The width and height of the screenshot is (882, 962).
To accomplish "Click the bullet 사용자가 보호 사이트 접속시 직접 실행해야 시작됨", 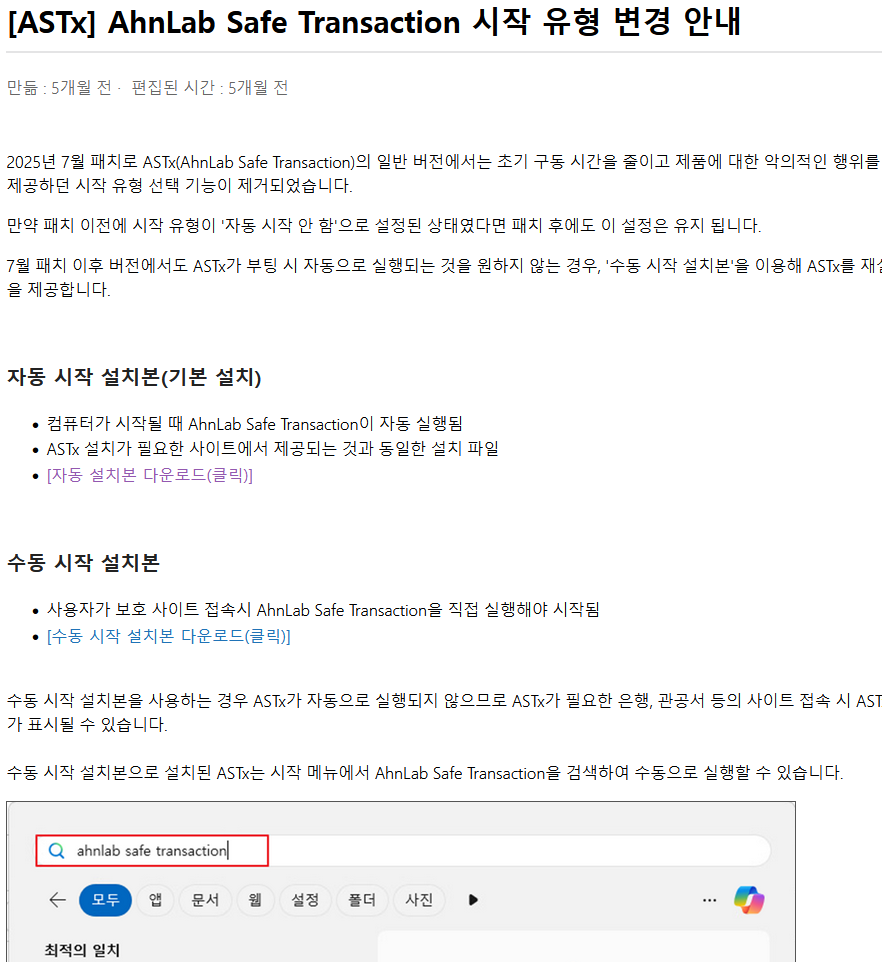I will (323, 610).
